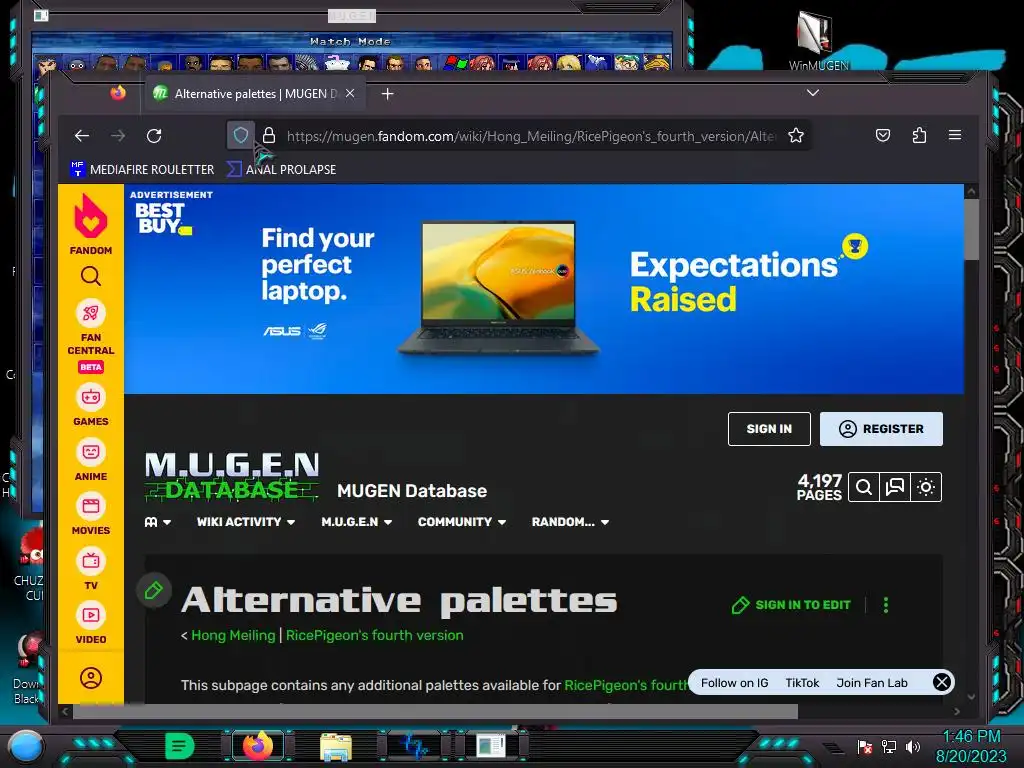This screenshot has width=1024, height=768.
Task: Open Games in the Fandom sidebar
Action: (x=91, y=406)
